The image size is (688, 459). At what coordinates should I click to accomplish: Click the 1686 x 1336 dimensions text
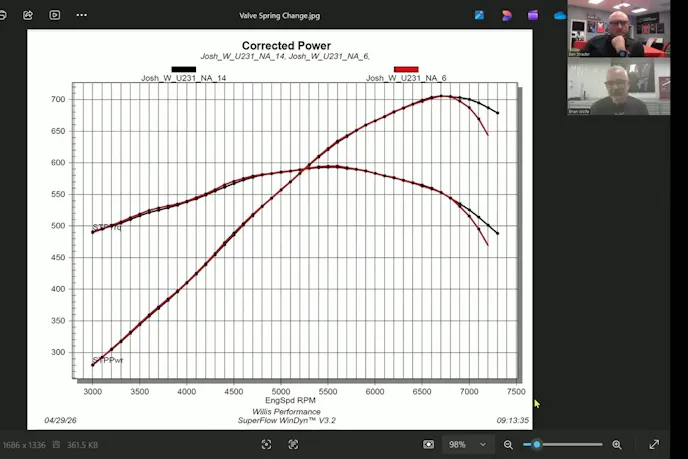pyautogui.click(x=24, y=445)
